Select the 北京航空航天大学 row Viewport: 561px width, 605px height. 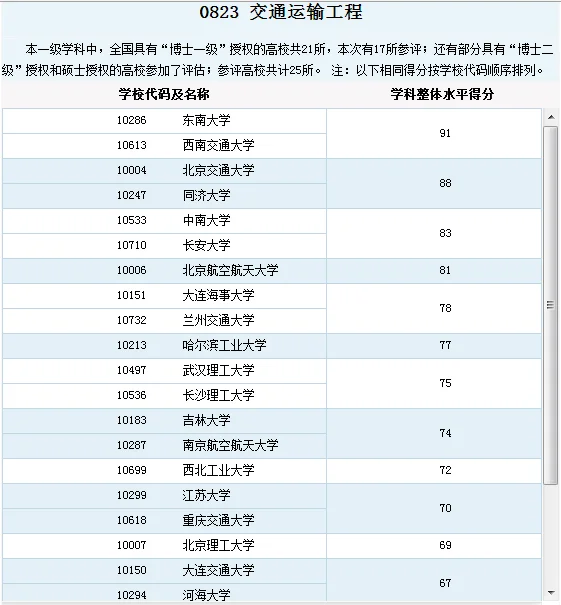[164, 271]
